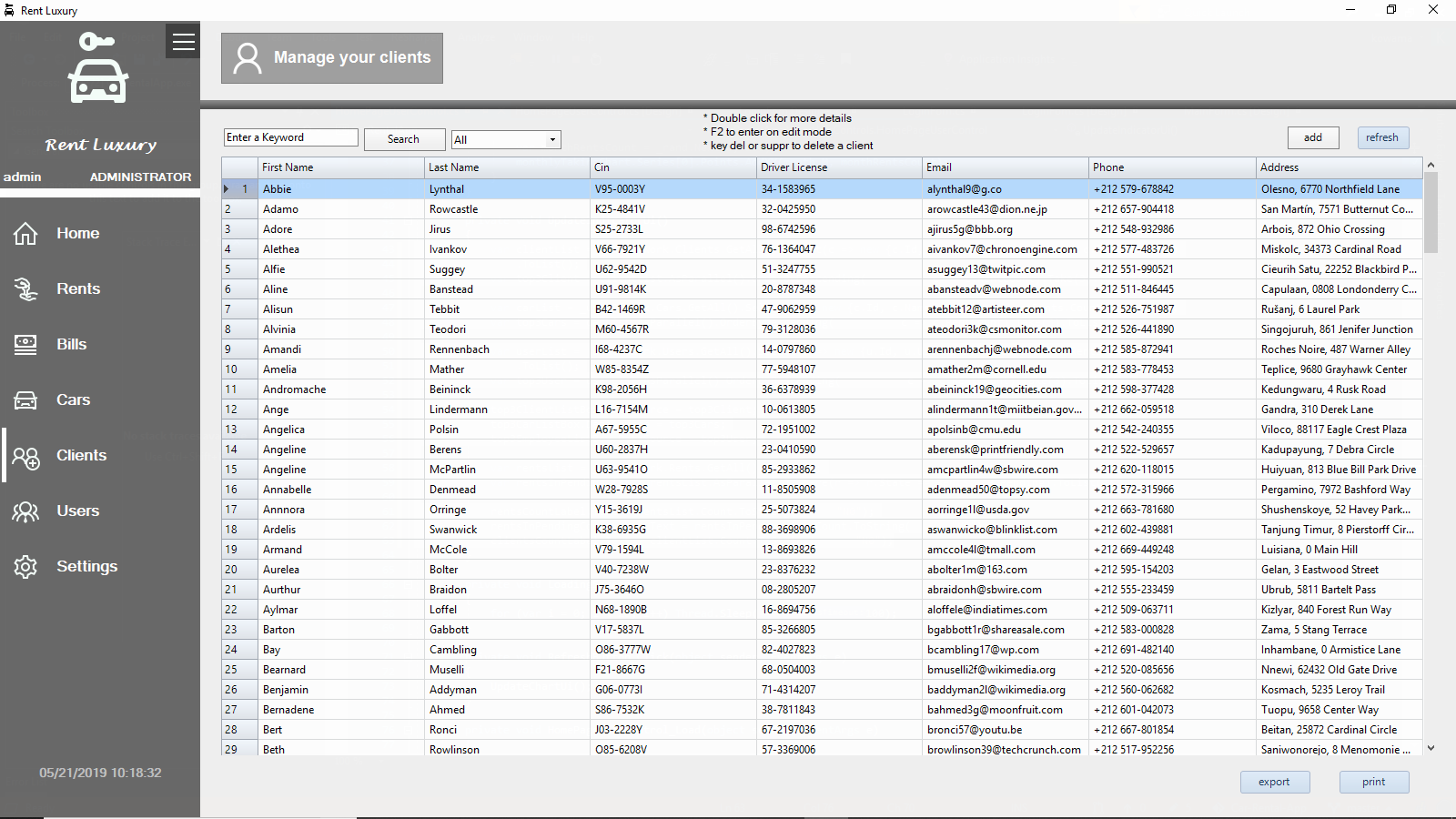
Task: Select the Cin cell V66-7921Y
Action: click(x=673, y=249)
